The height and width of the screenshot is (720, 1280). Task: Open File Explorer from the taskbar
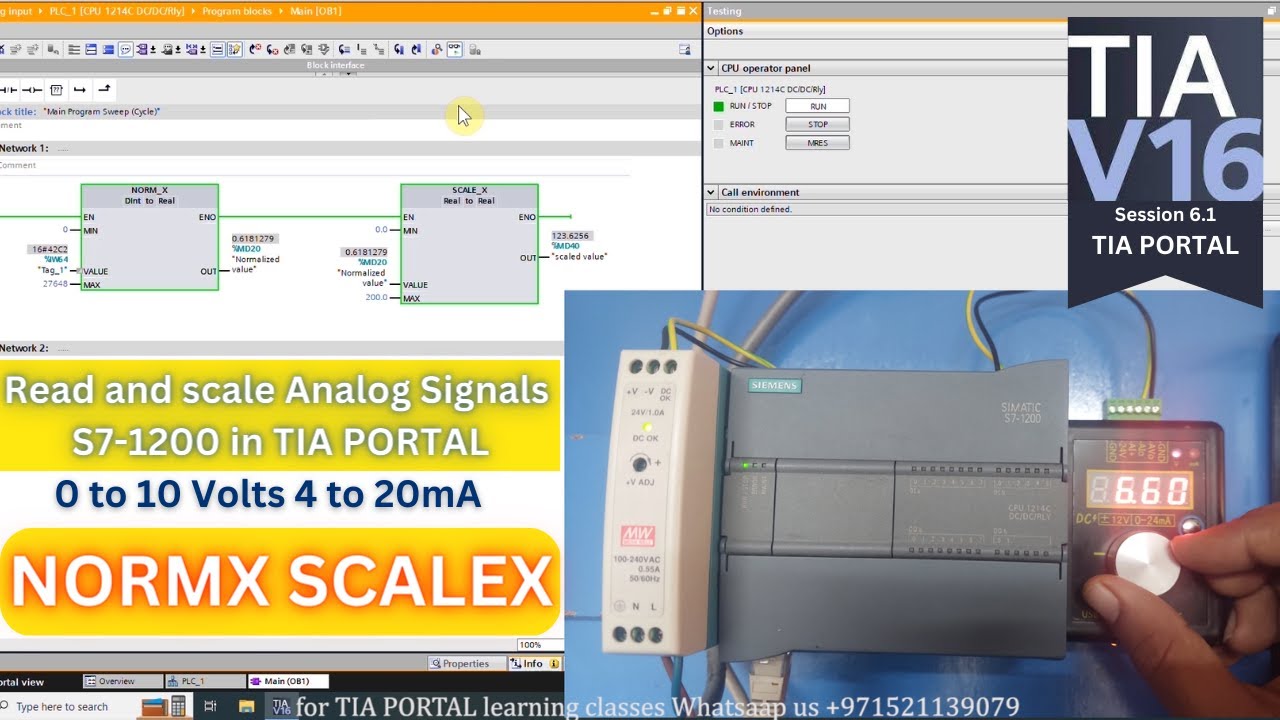(246, 706)
